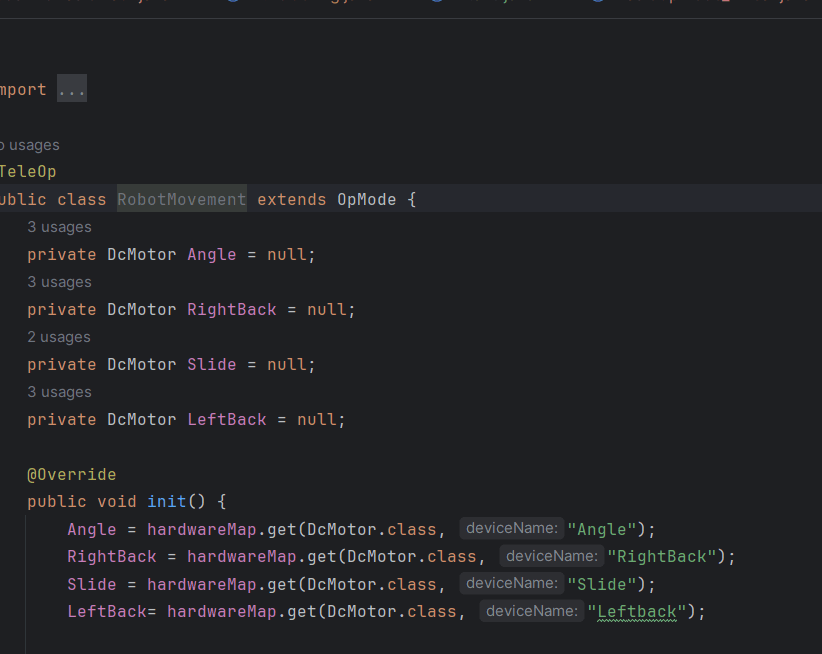This screenshot has width=822, height=654.
Task: Click the underlined "Leftback" string literal
Action: [636, 611]
